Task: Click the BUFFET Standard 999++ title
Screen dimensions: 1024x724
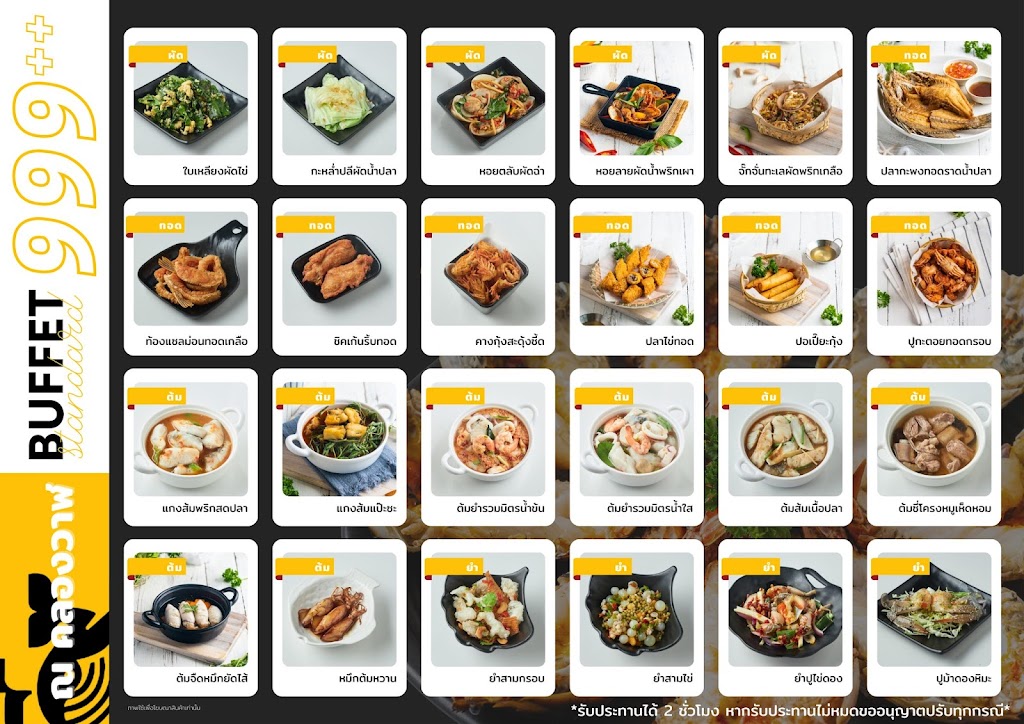Action: coord(54,238)
